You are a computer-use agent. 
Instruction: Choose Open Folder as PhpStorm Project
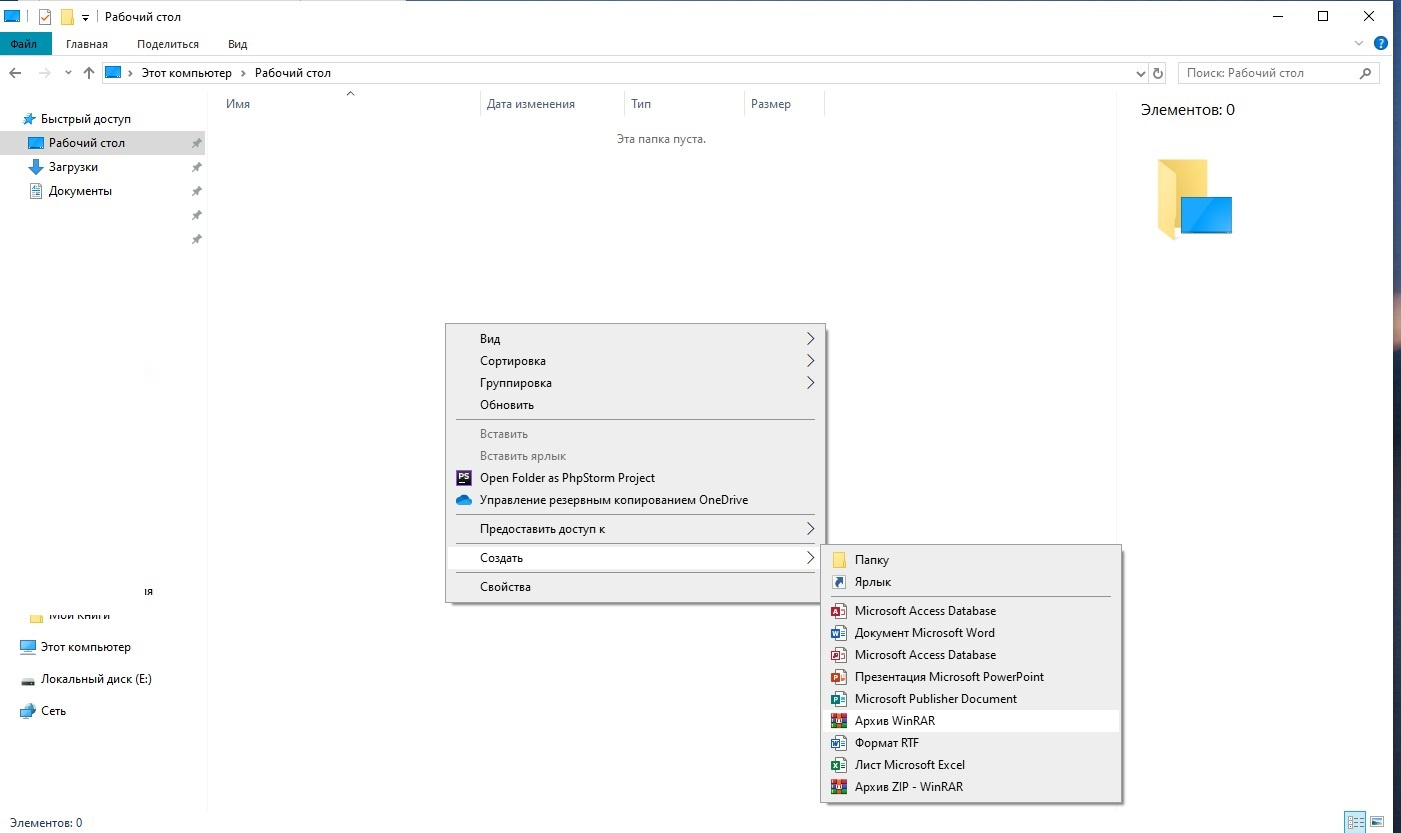click(x=635, y=478)
